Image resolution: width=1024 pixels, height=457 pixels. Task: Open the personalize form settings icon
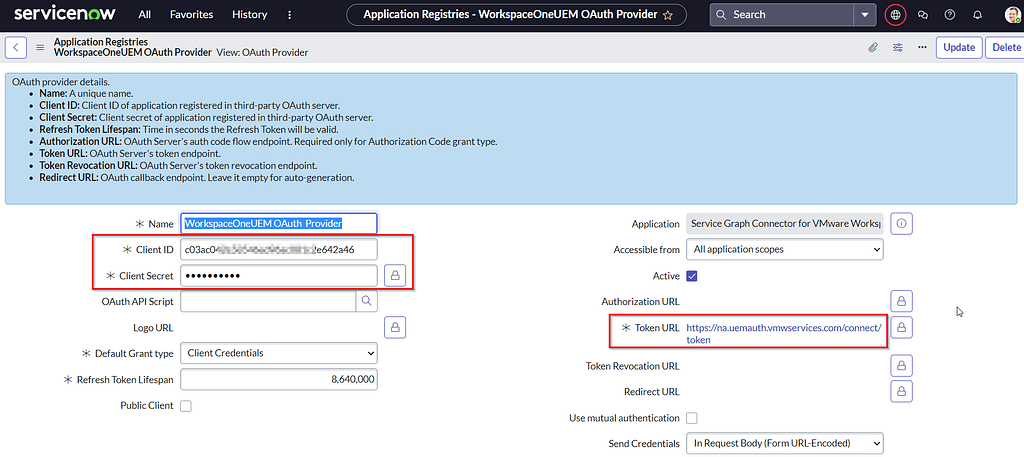(897, 47)
